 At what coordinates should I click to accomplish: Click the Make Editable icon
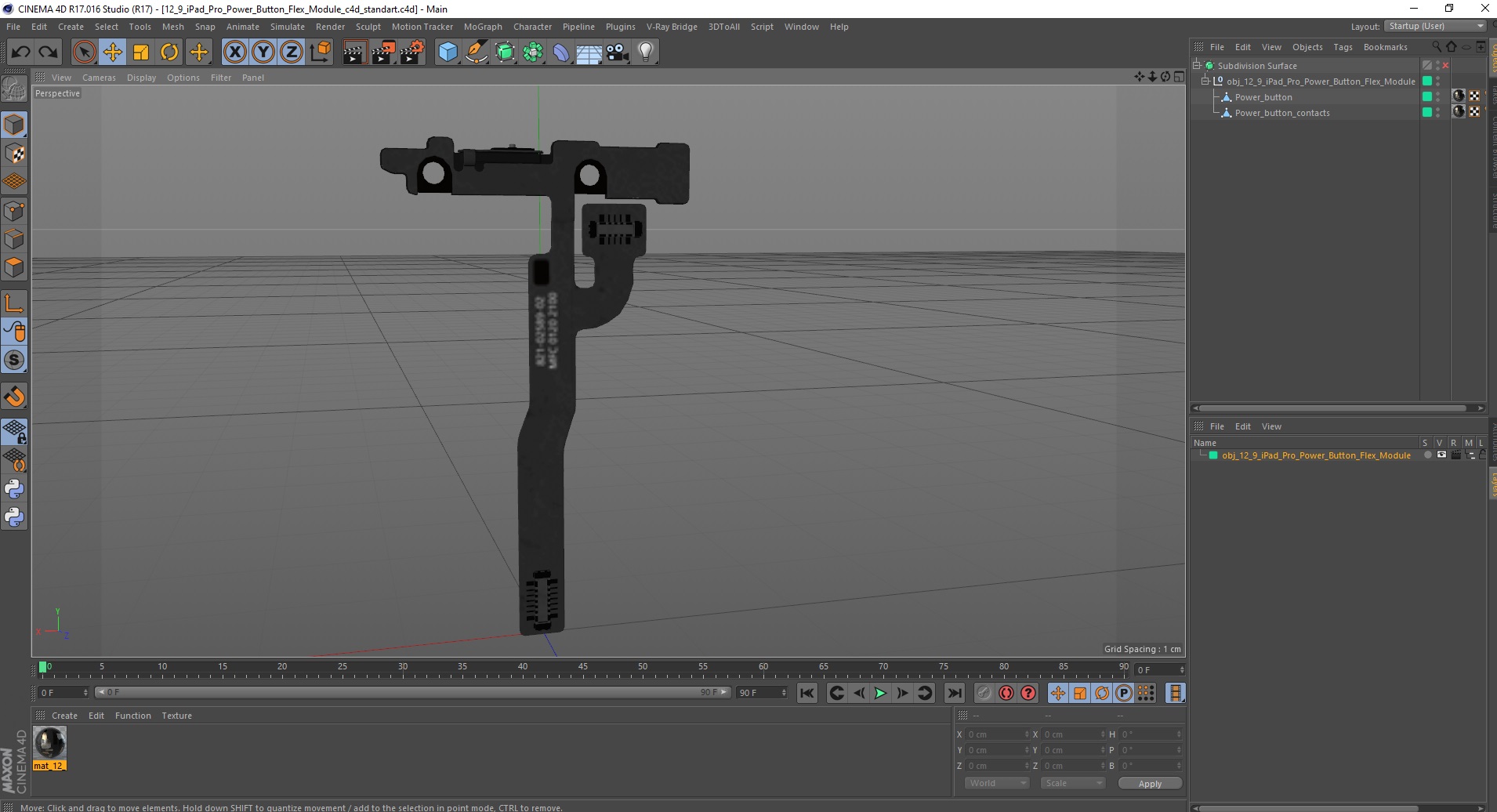[x=14, y=89]
